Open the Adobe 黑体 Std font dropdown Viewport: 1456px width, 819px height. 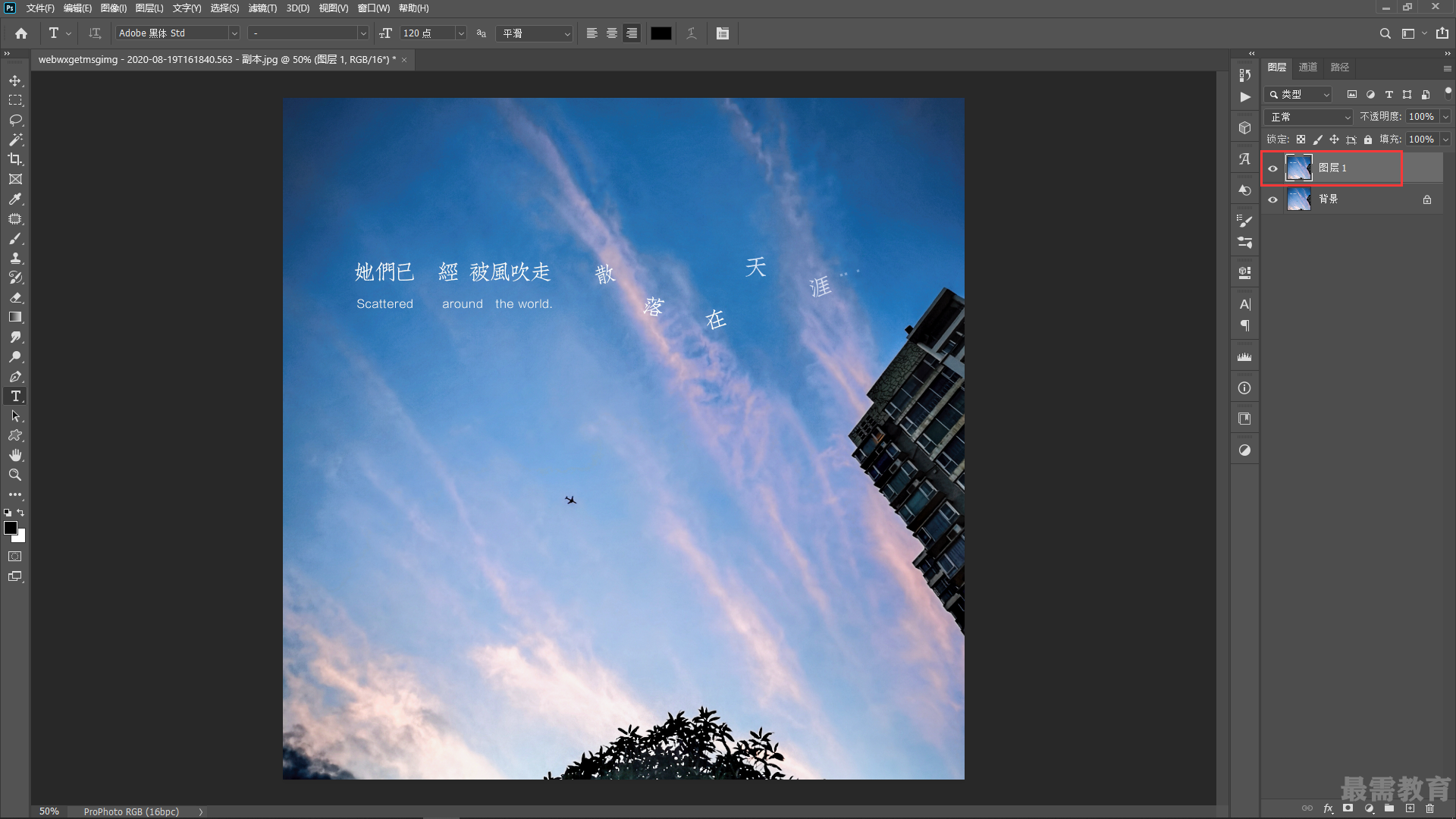click(234, 33)
